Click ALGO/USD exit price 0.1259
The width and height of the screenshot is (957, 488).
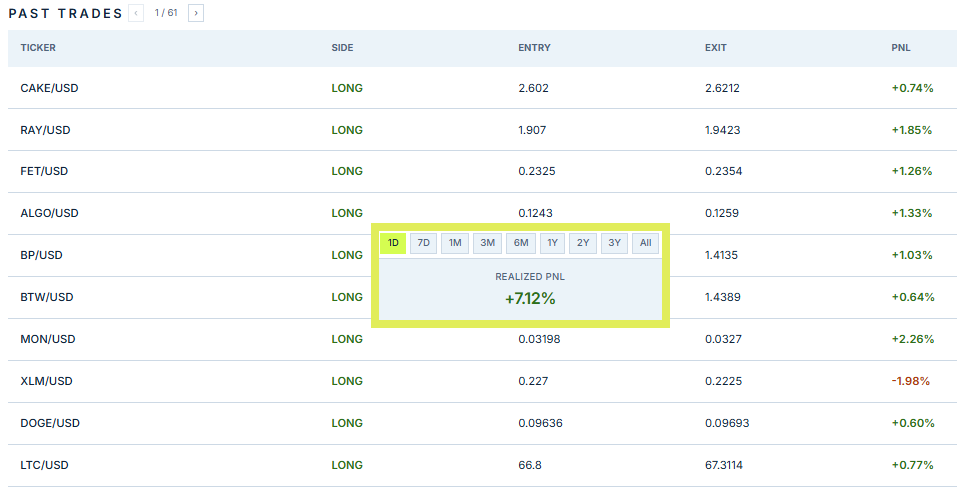pyautogui.click(x=722, y=214)
